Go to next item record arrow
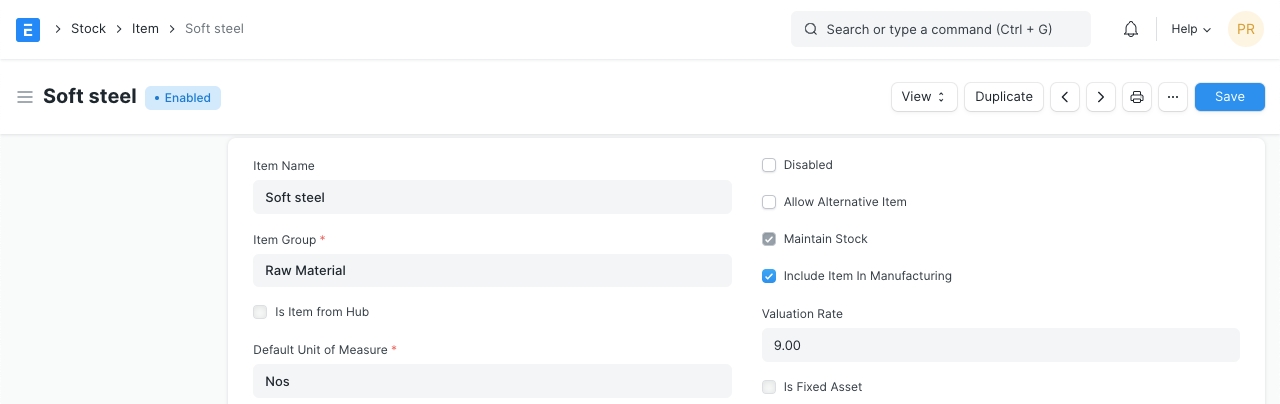The width and height of the screenshot is (1280, 404). (1101, 97)
